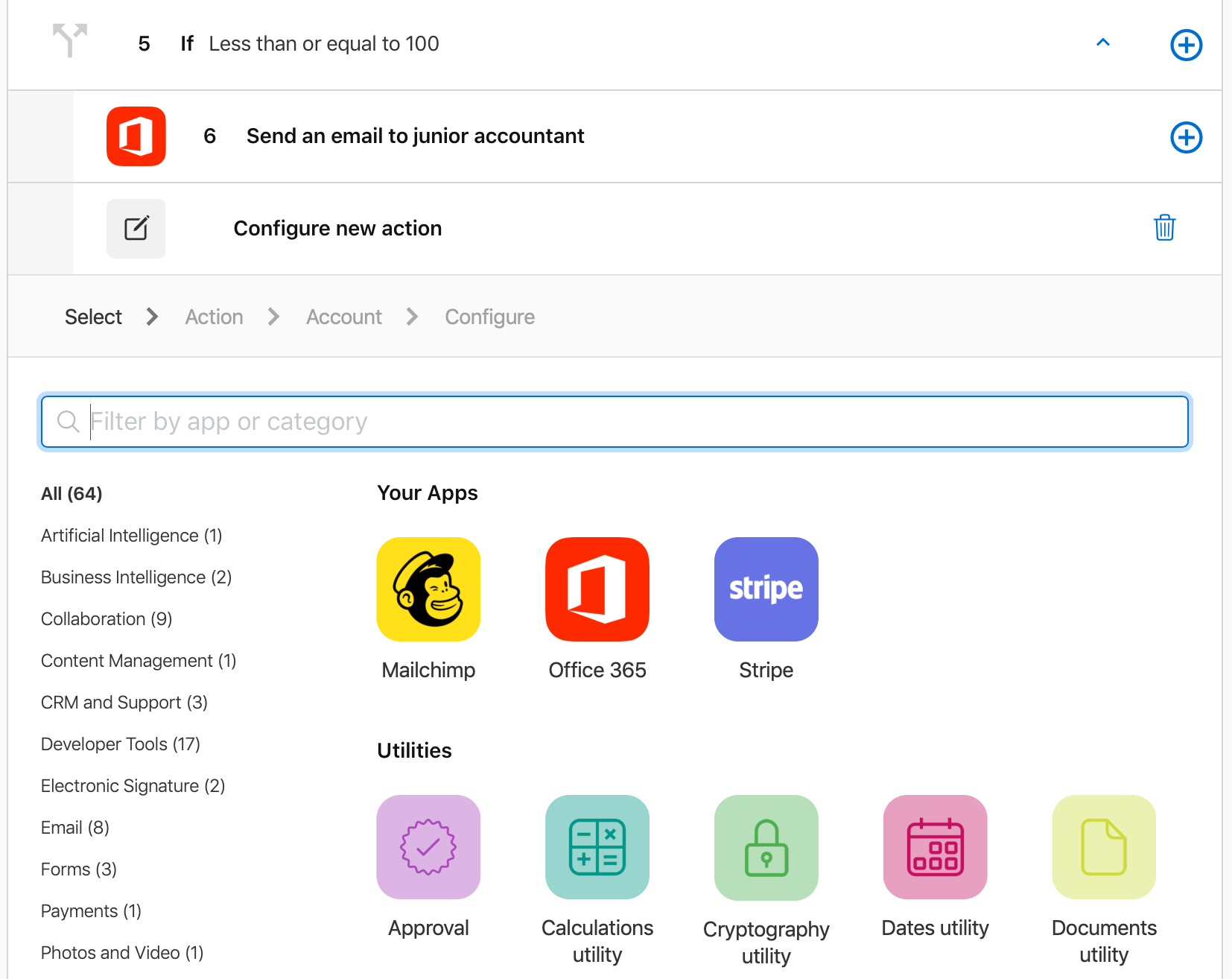Show the Forms (3) category

[78, 869]
